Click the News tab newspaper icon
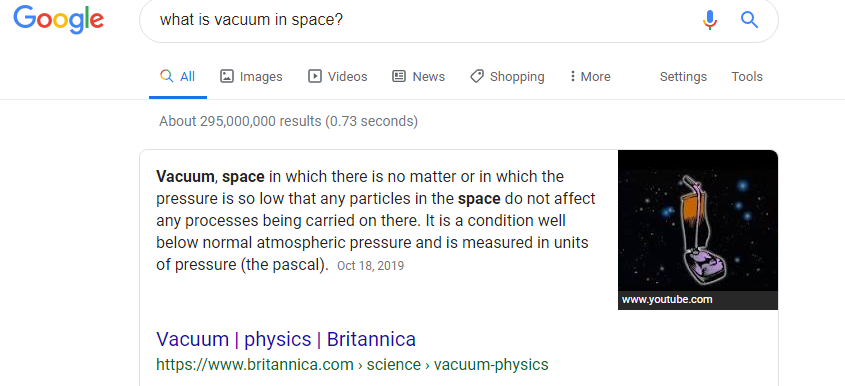The image size is (845, 386). pyautogui.click(x=399, y=76)
